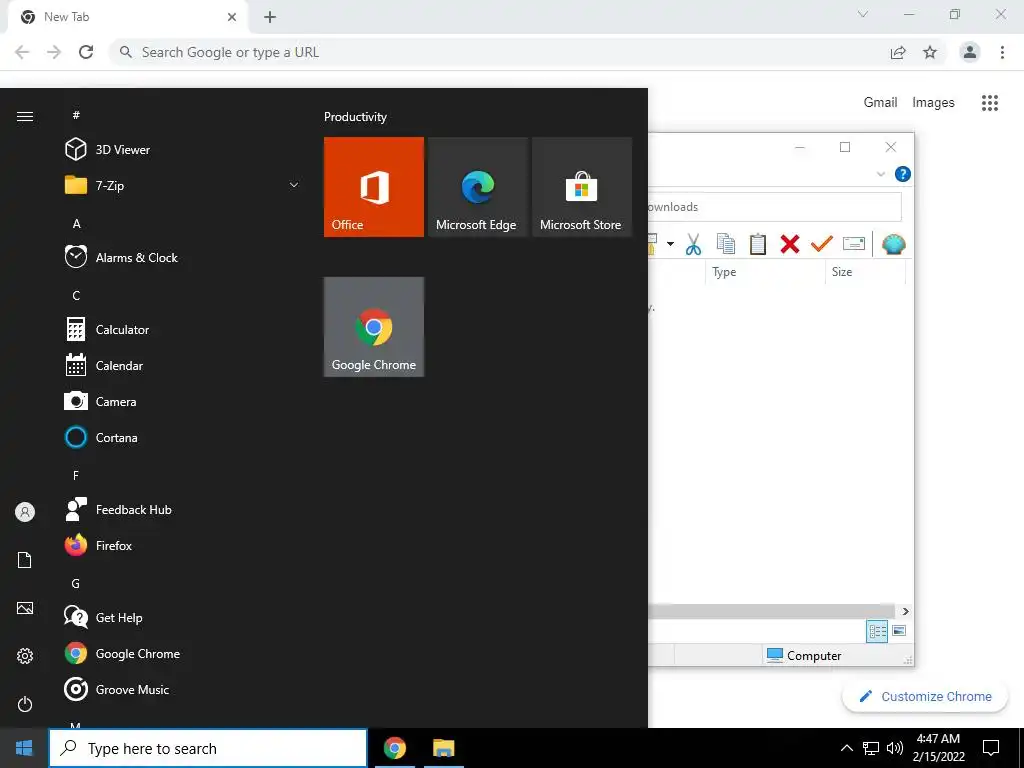This screenshot has height=768, width=1024.
Task: Open File Explorer on the taskbar
Action: click(x=443, y=748)
